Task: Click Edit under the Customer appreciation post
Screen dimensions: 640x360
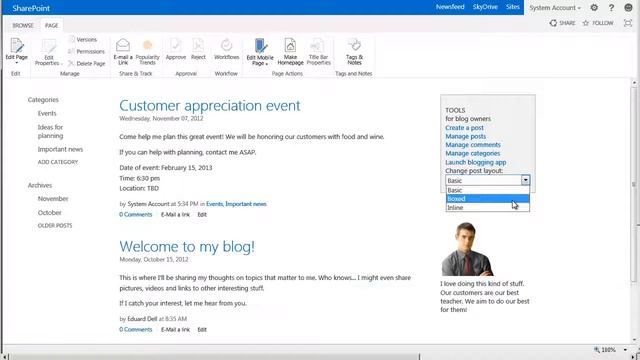Action: coord(202,214)
